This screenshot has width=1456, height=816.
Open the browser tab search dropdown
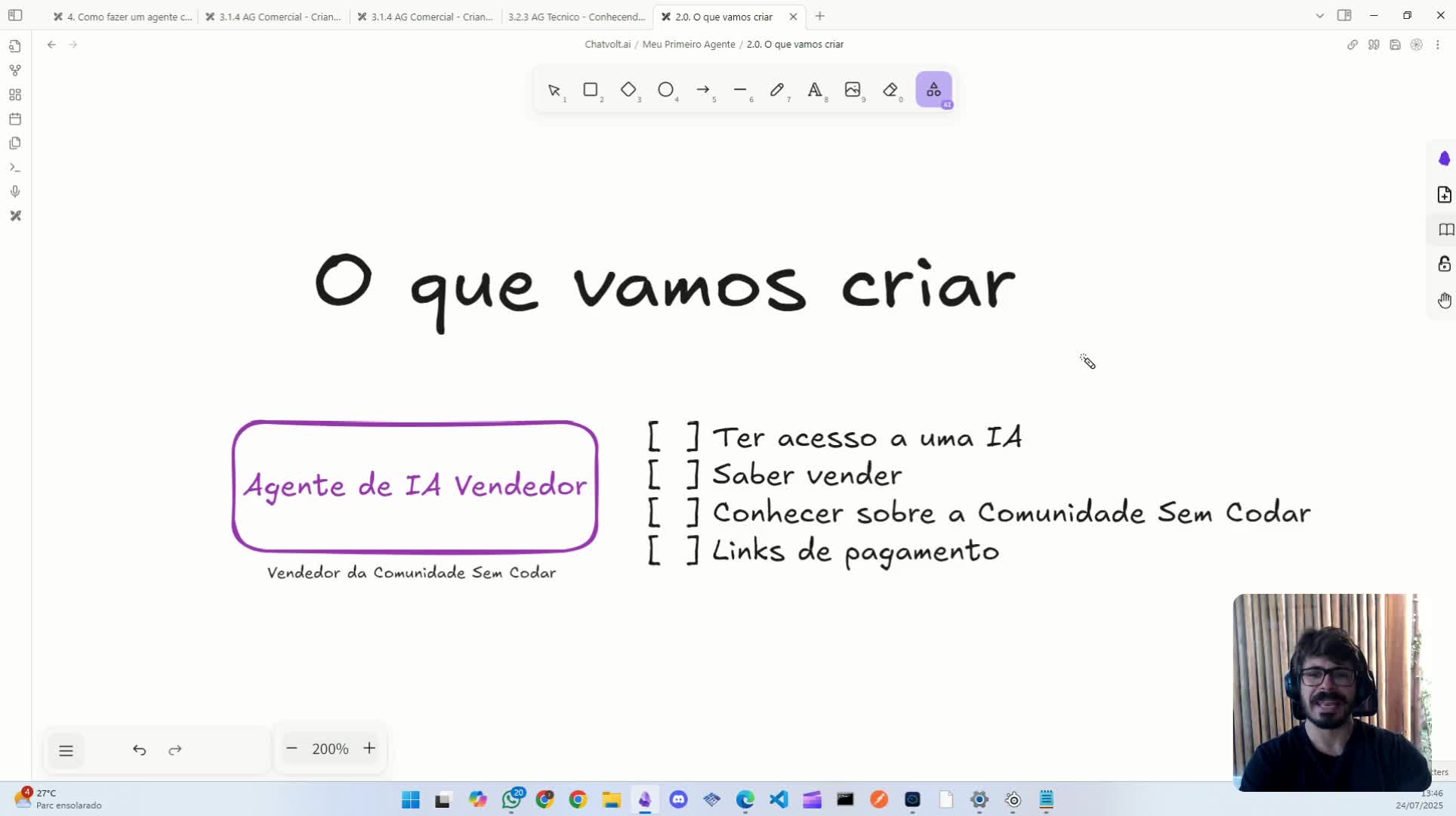1319,15
